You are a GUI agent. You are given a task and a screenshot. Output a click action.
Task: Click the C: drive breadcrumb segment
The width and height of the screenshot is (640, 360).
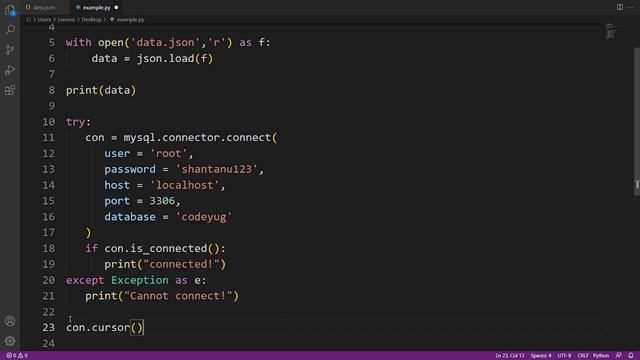29,20
